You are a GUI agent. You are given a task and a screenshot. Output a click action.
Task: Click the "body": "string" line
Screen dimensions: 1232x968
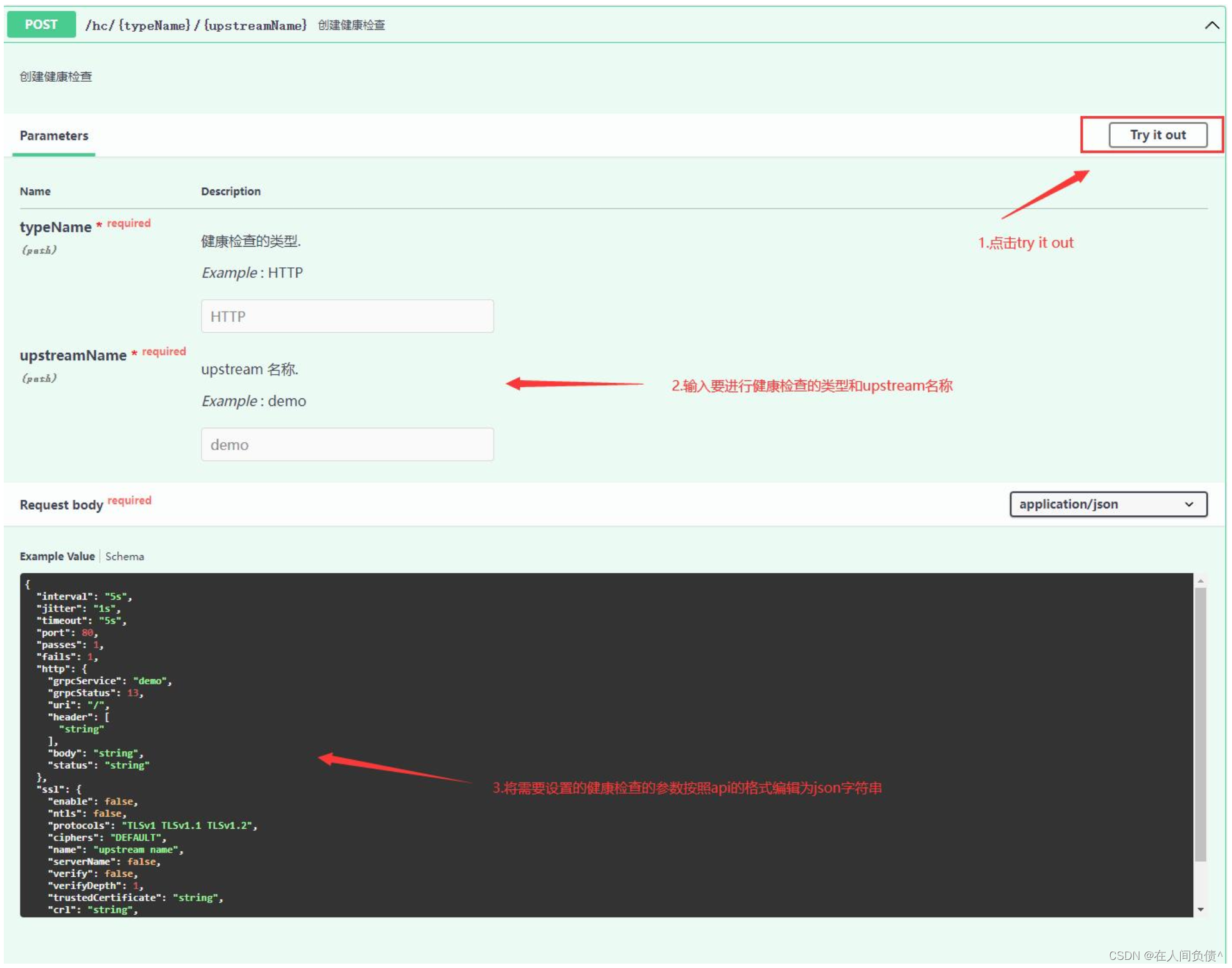click(96, 753)
